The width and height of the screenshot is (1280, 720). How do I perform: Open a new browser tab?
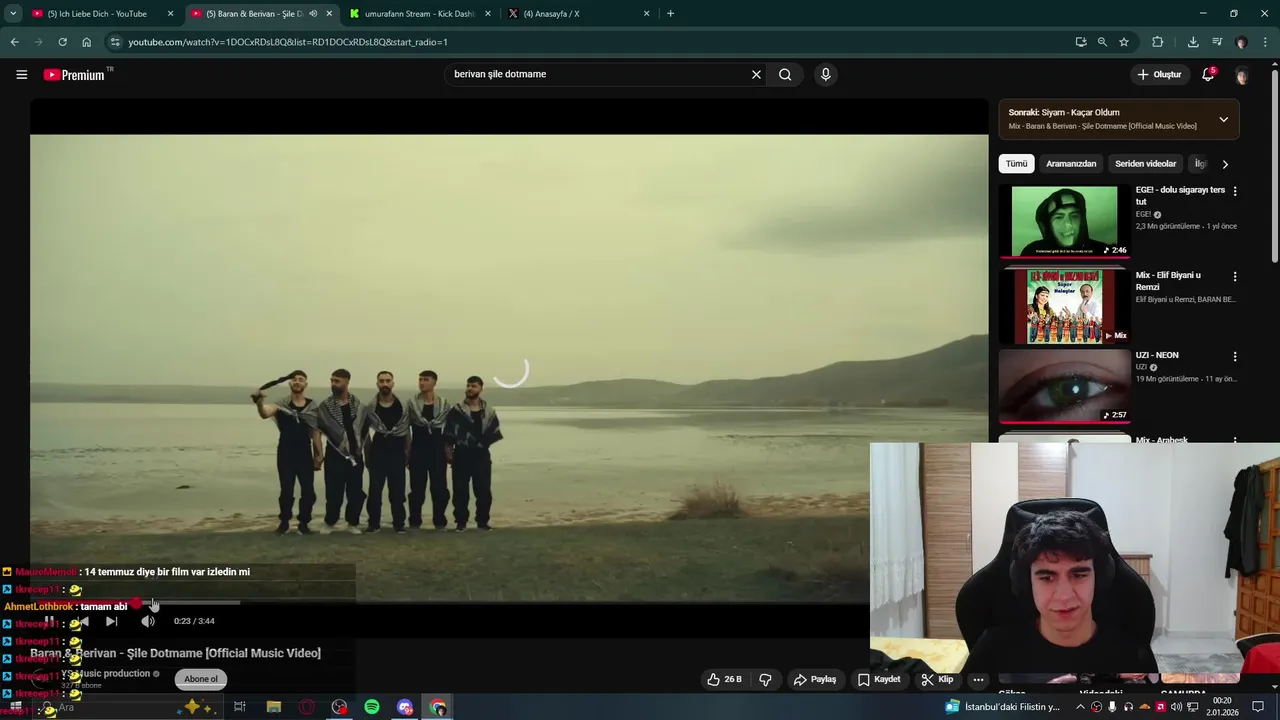click(x=670, y=13)
